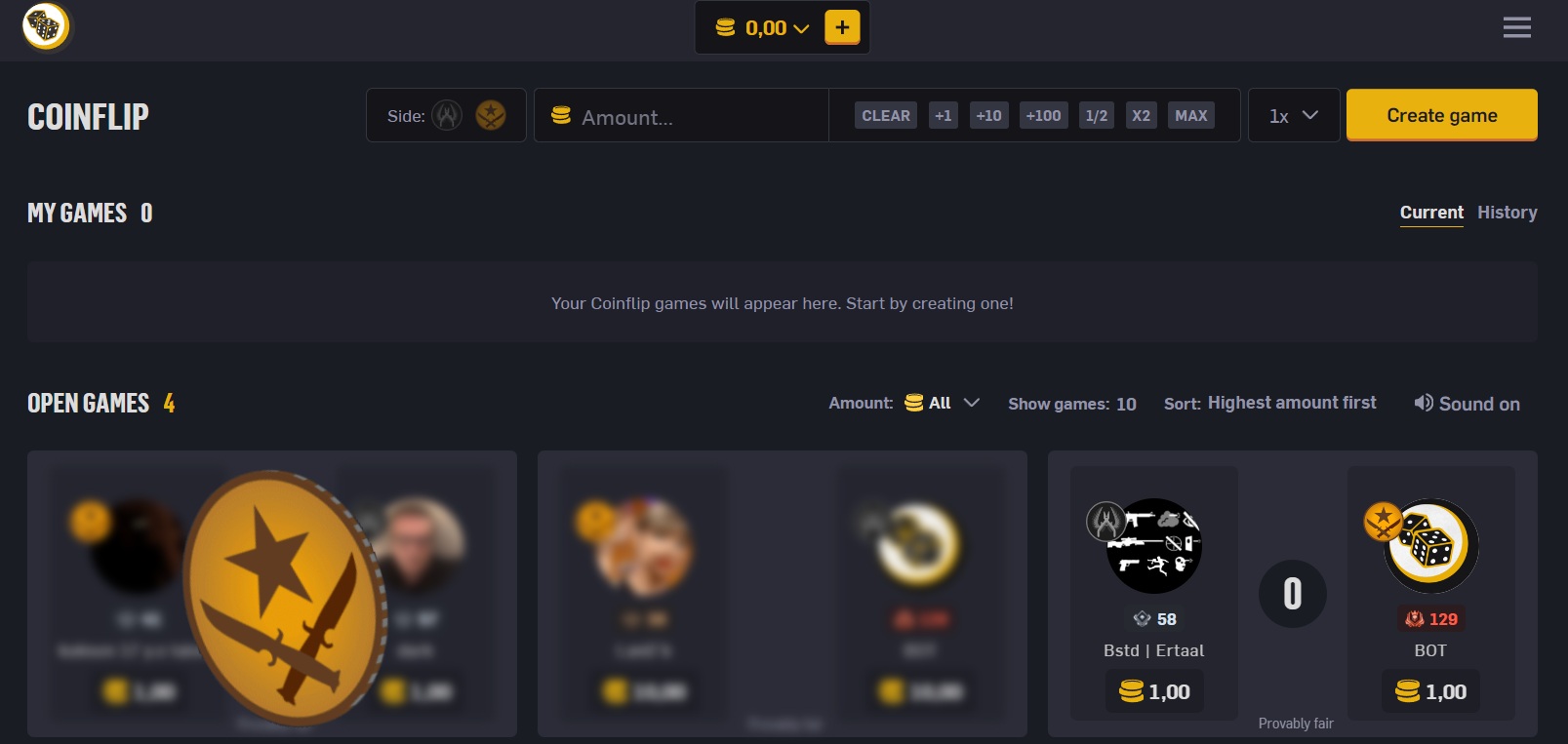Select the terrorist side gold coin
Viewport: 1568px width, 744px height.
coord(491,115)
